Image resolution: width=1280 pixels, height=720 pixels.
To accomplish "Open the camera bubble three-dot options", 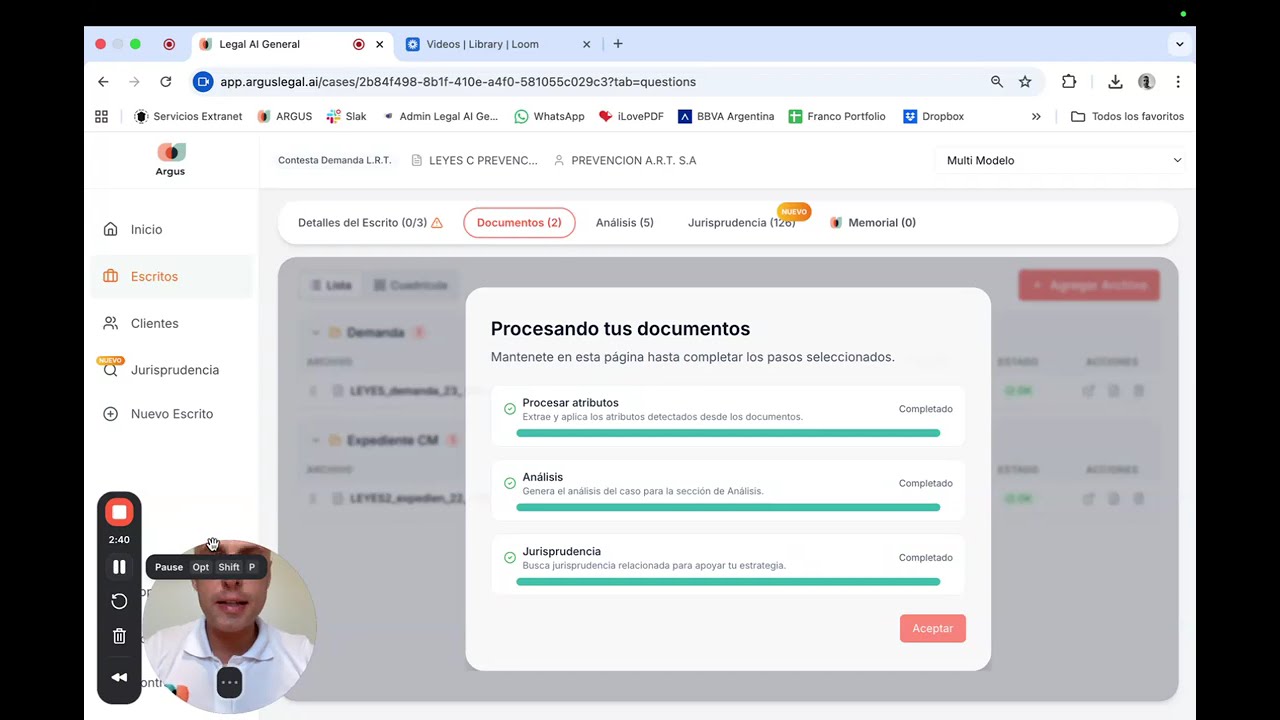I will click(x=229, y=683).
